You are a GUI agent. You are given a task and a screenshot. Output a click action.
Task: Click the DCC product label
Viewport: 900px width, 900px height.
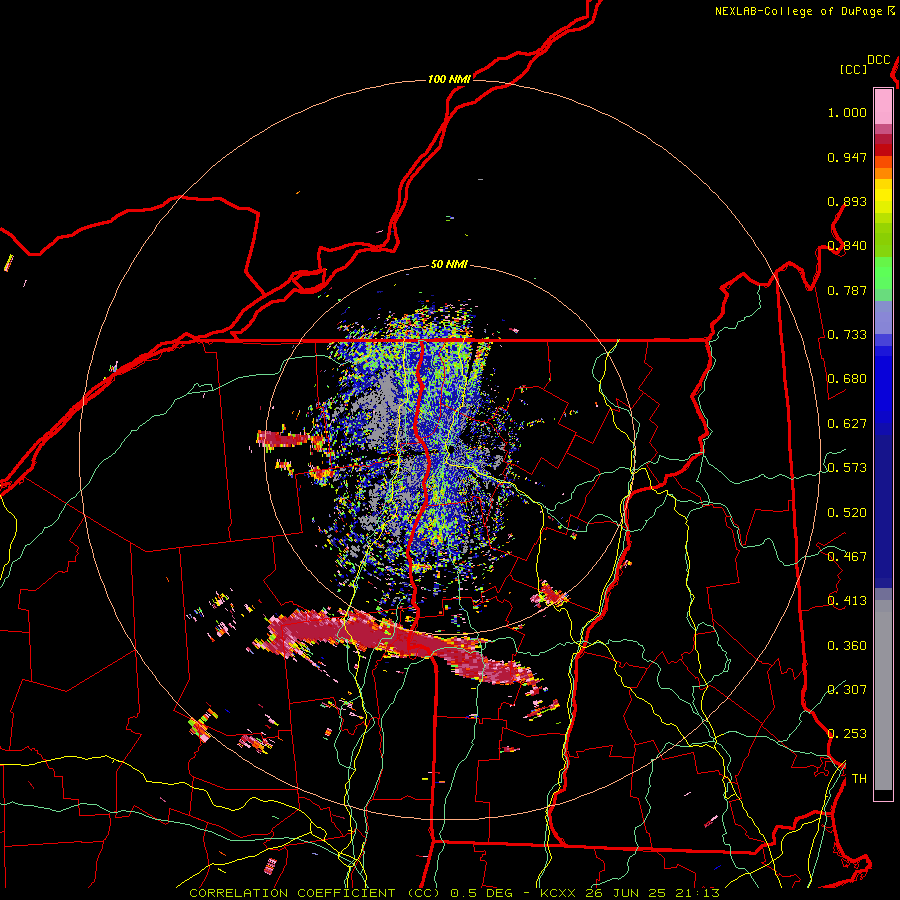coord(879,60)
